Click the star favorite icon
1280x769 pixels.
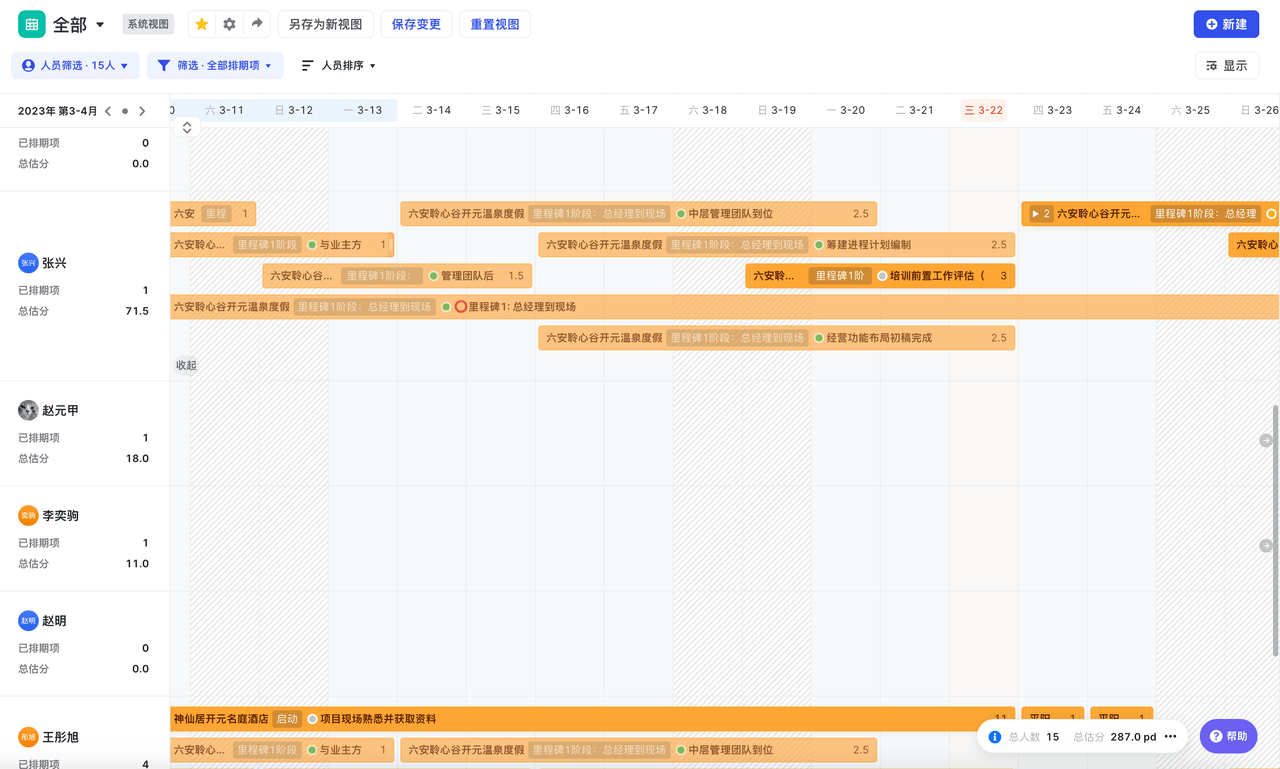click(x=202, y=24)
